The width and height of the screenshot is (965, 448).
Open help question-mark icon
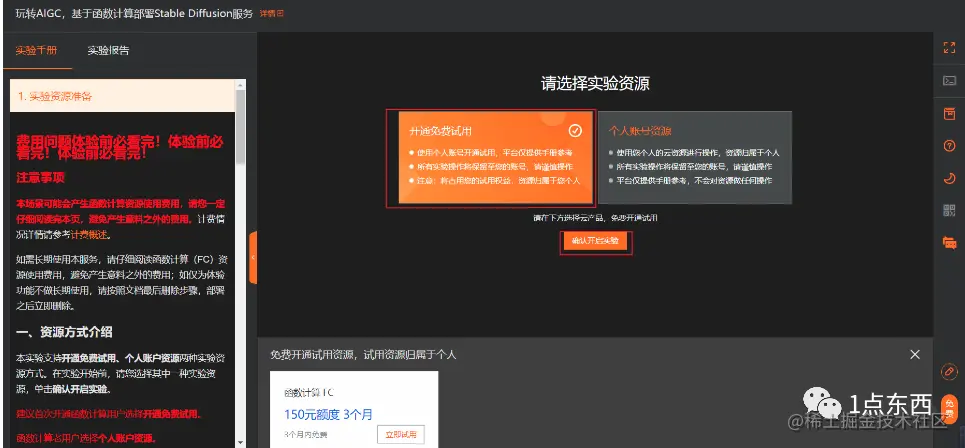[x=949, y=146]
